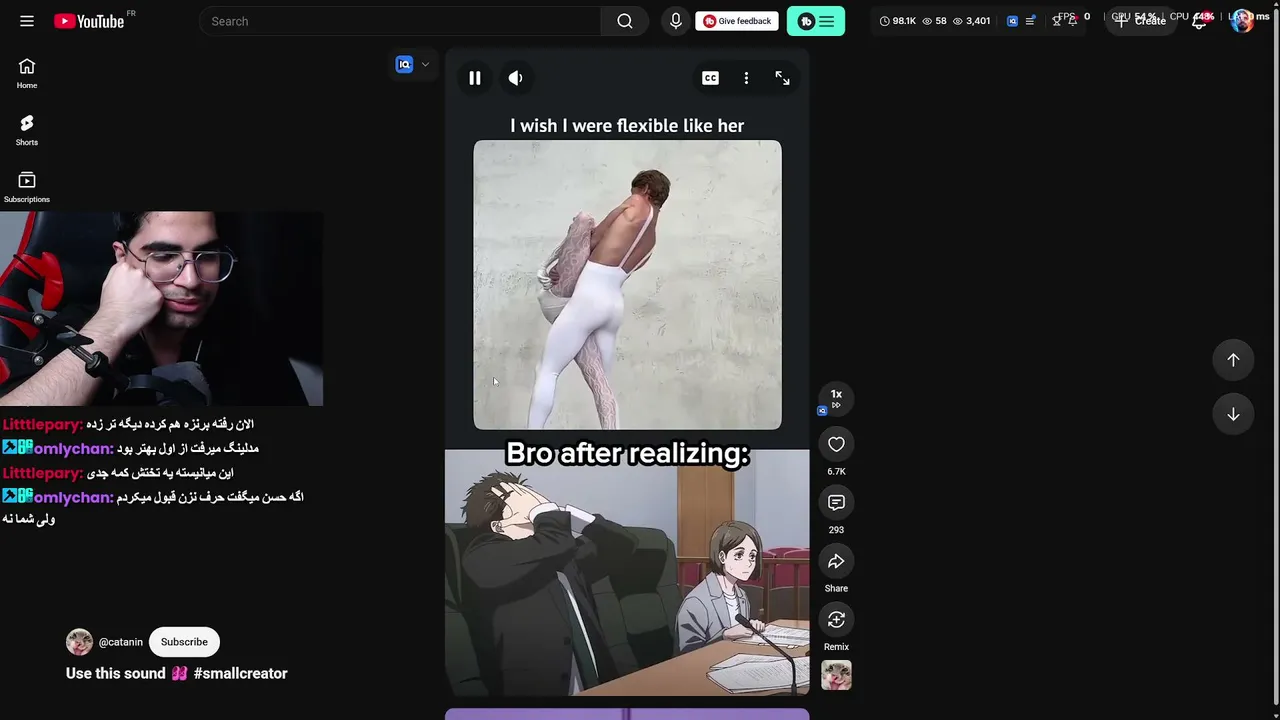Click the Create button in header

(x=1142, y=21)
